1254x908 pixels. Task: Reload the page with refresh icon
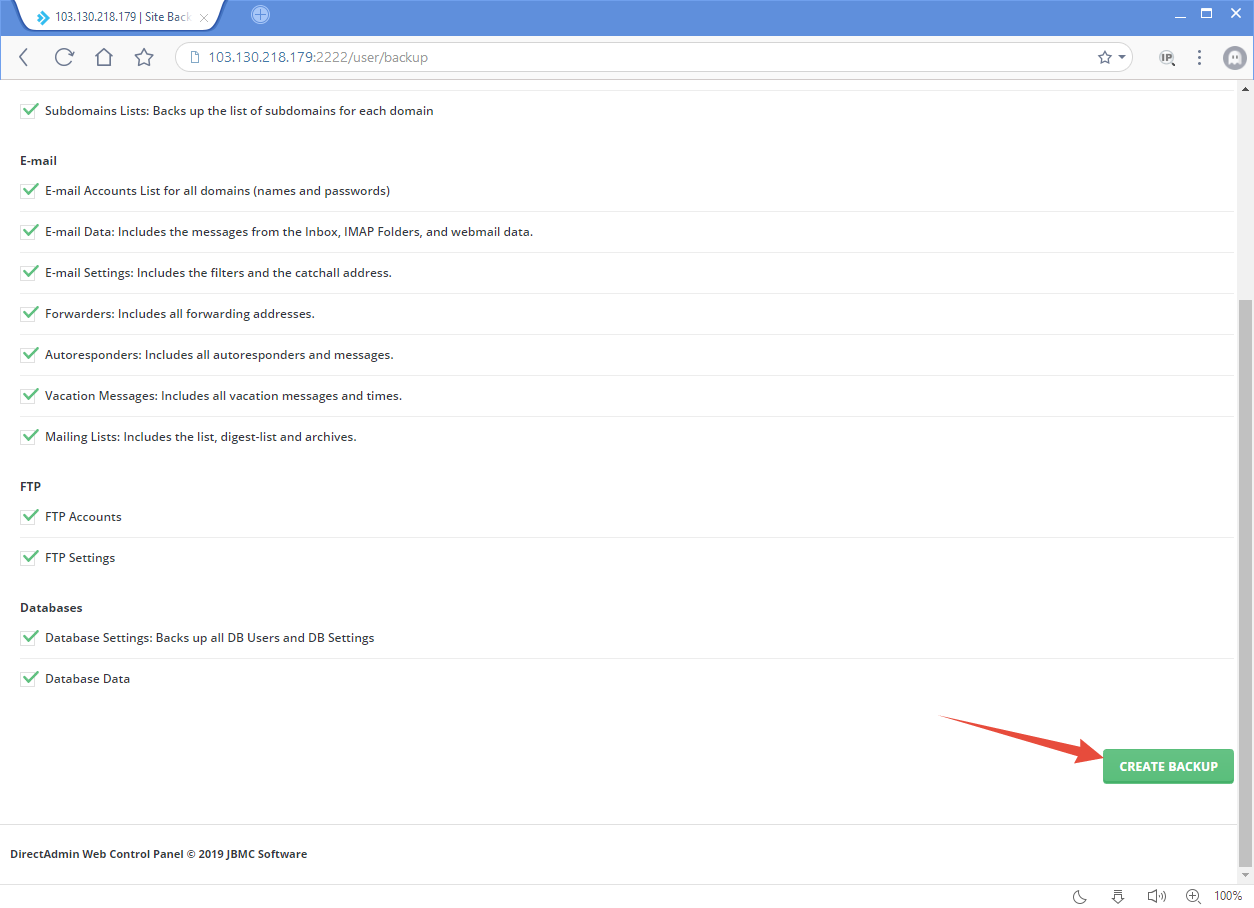(x=64, y=57)
